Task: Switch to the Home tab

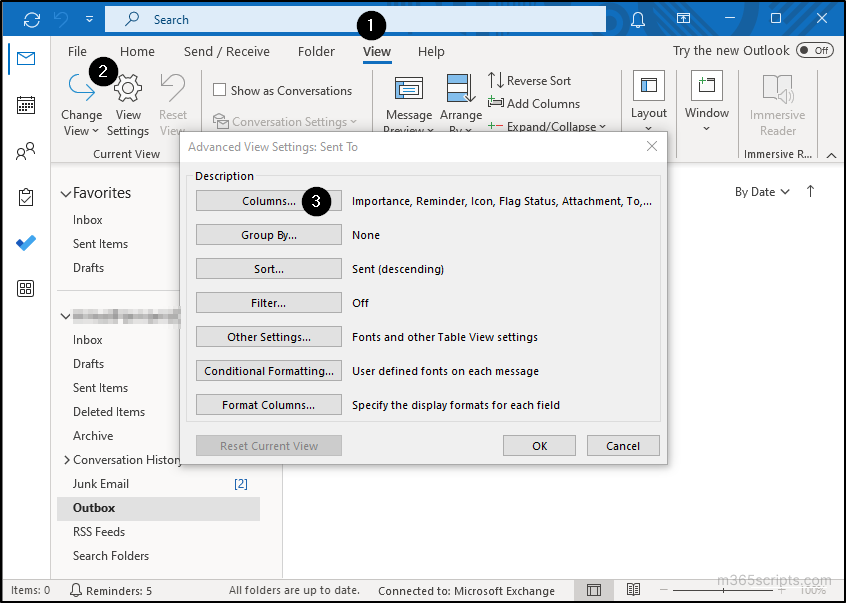Action: pos(137,51)
